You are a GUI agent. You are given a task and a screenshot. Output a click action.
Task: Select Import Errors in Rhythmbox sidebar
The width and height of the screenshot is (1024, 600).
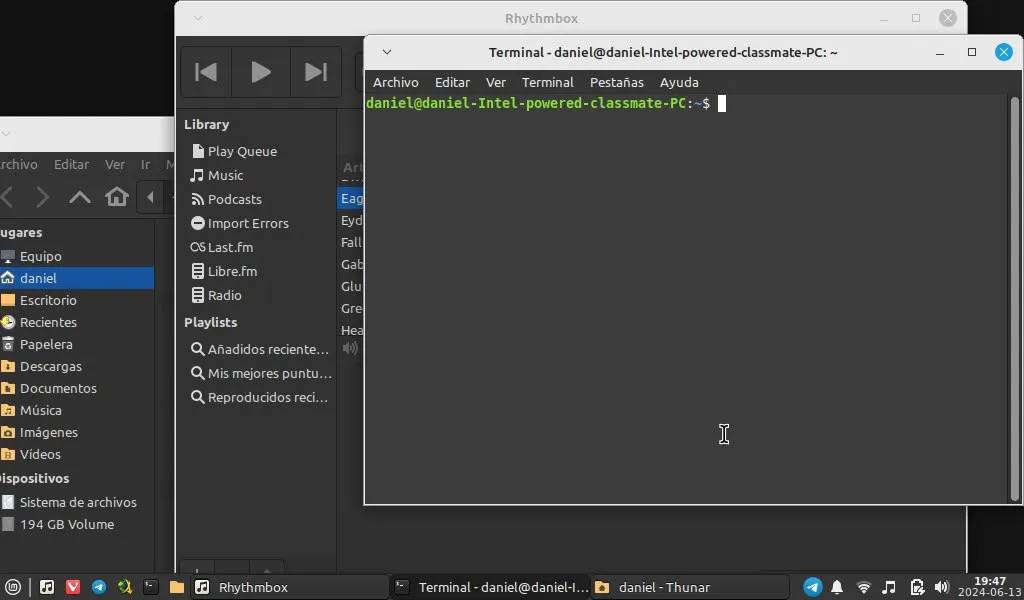[248, 223]
